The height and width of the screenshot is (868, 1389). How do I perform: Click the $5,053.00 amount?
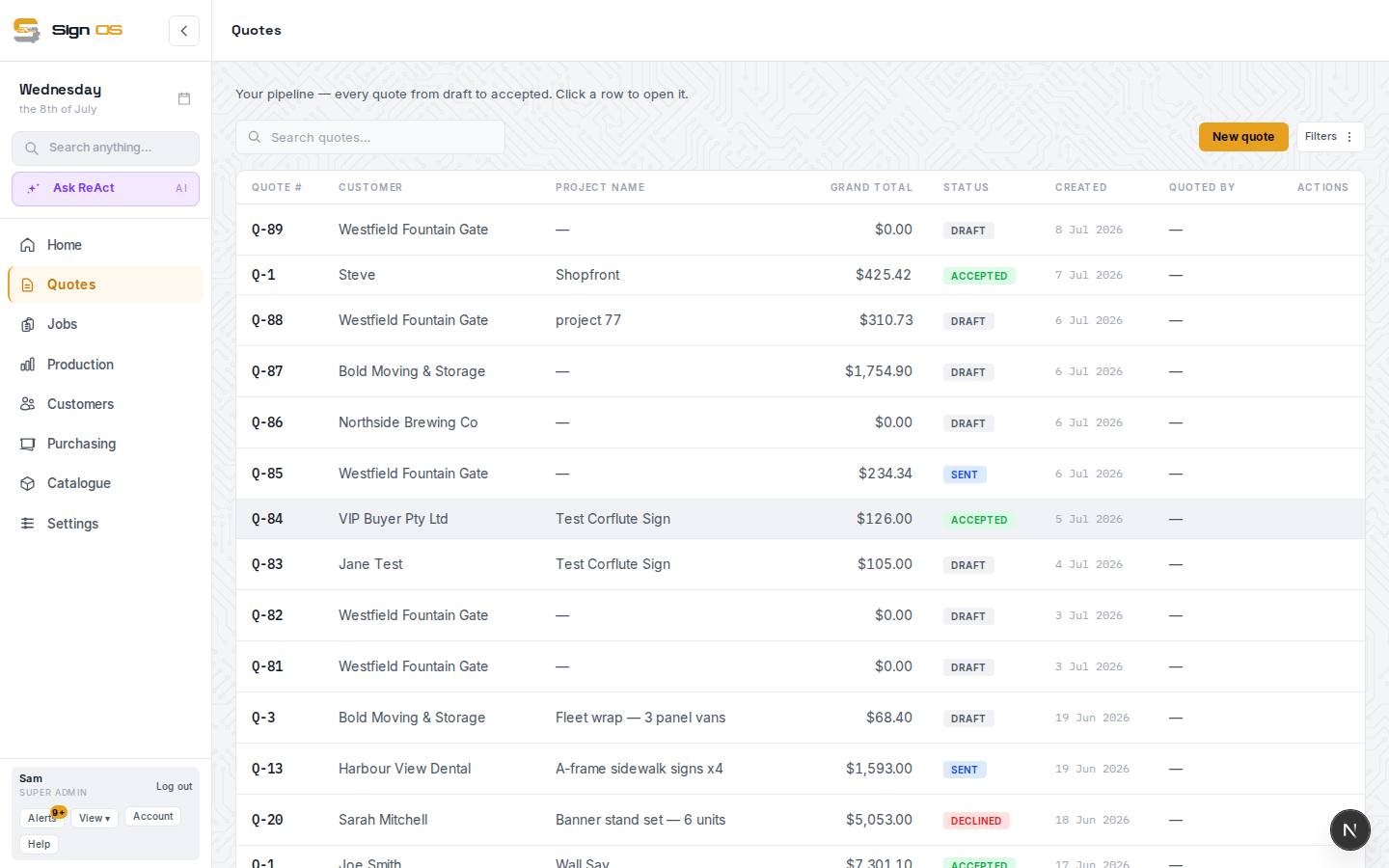tap(879, 820)
